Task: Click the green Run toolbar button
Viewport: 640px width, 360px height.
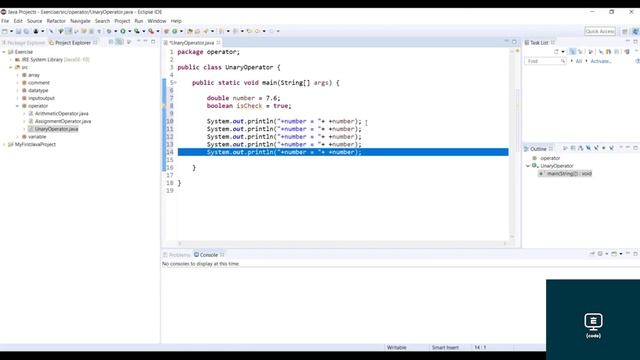Action: (123, 31)
